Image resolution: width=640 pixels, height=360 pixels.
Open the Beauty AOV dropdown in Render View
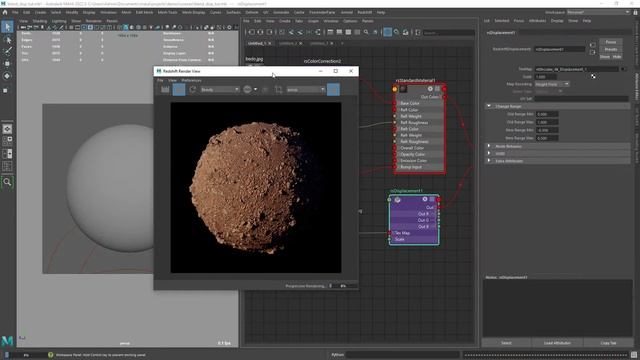coord(220,89)
